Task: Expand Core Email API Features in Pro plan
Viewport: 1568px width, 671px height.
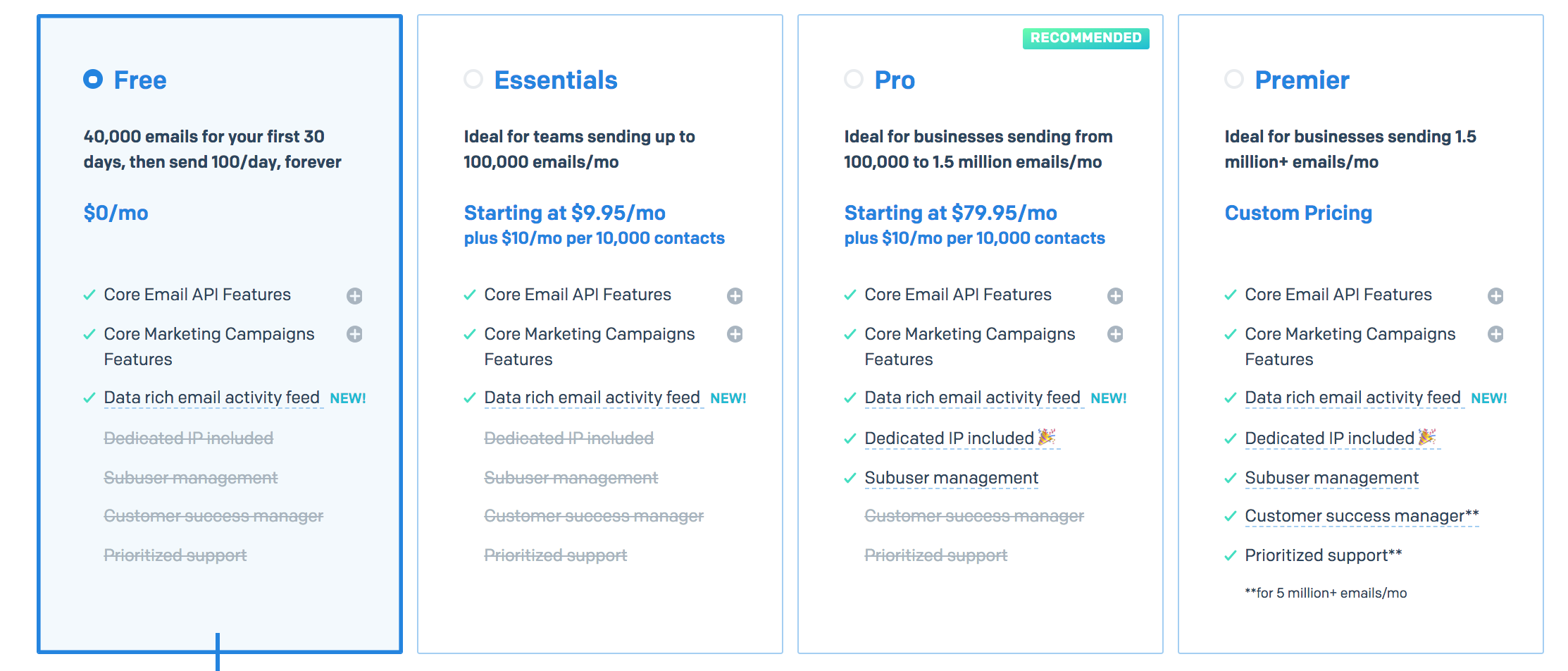Action: click(x=1115, y=296)
